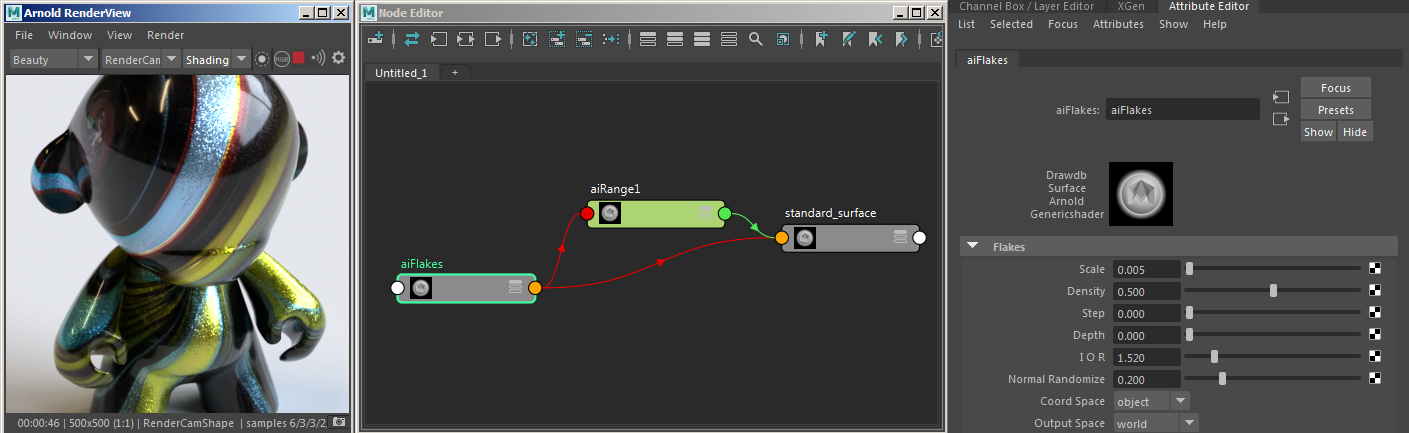Click the Scale map checker button
Viewport: 1409px width, 433px height.
(1375, 268)
